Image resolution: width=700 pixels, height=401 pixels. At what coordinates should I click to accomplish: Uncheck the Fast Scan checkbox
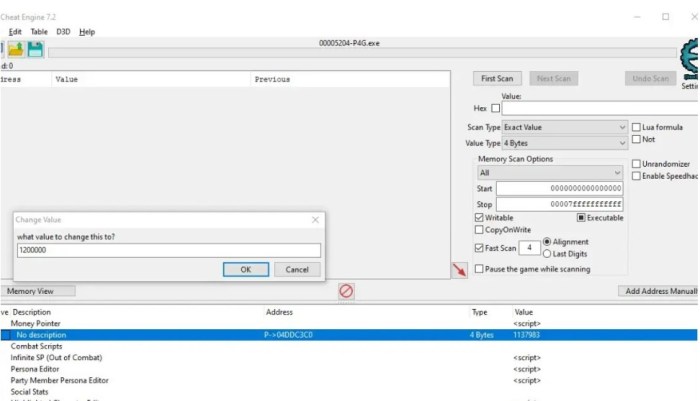(x=479, y=248)
